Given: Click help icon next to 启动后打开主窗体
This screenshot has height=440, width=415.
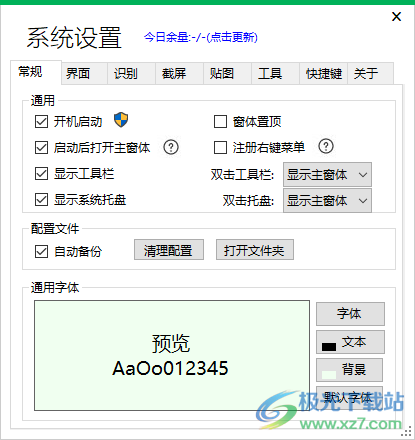Looking at the screenshot, I should pyautogui.click(x=171, y=147).
